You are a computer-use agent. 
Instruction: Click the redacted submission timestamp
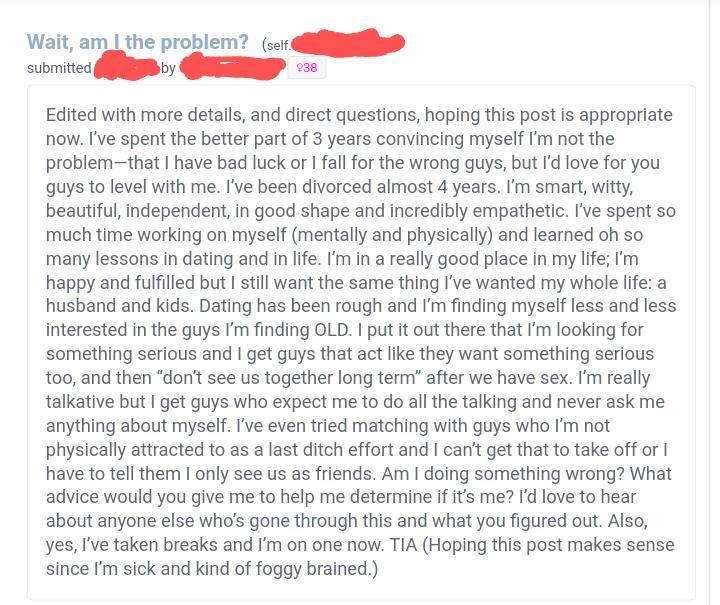[126, 67]
